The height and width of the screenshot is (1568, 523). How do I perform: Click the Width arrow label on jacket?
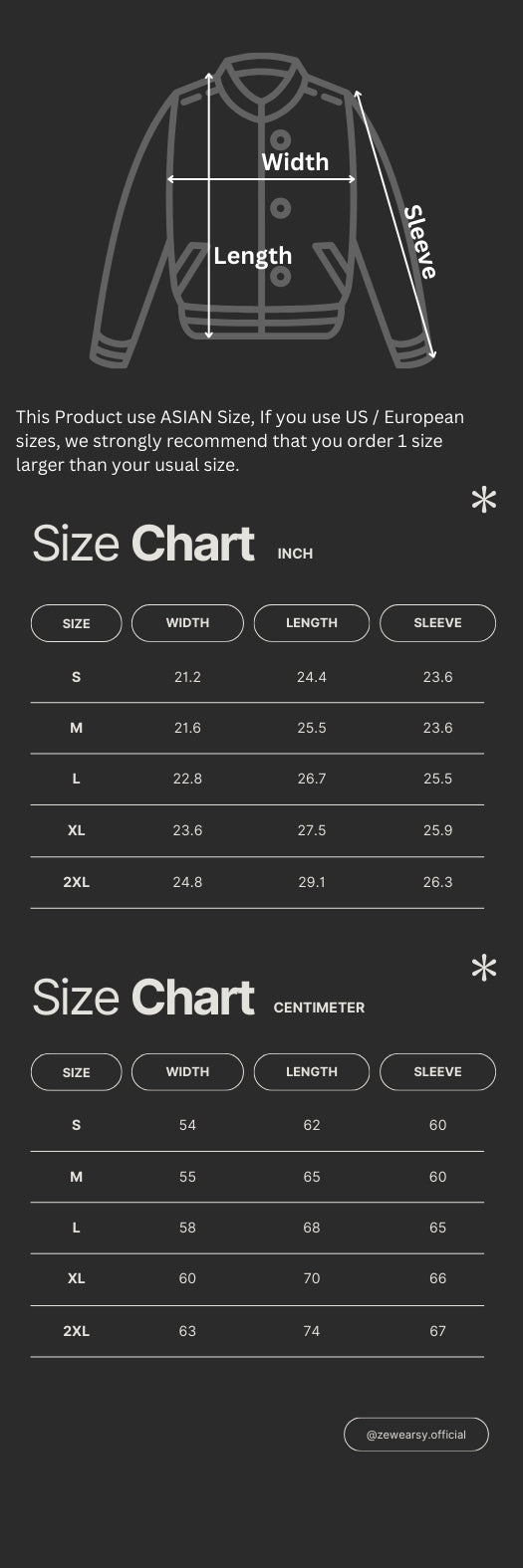(x=295, y=161)
